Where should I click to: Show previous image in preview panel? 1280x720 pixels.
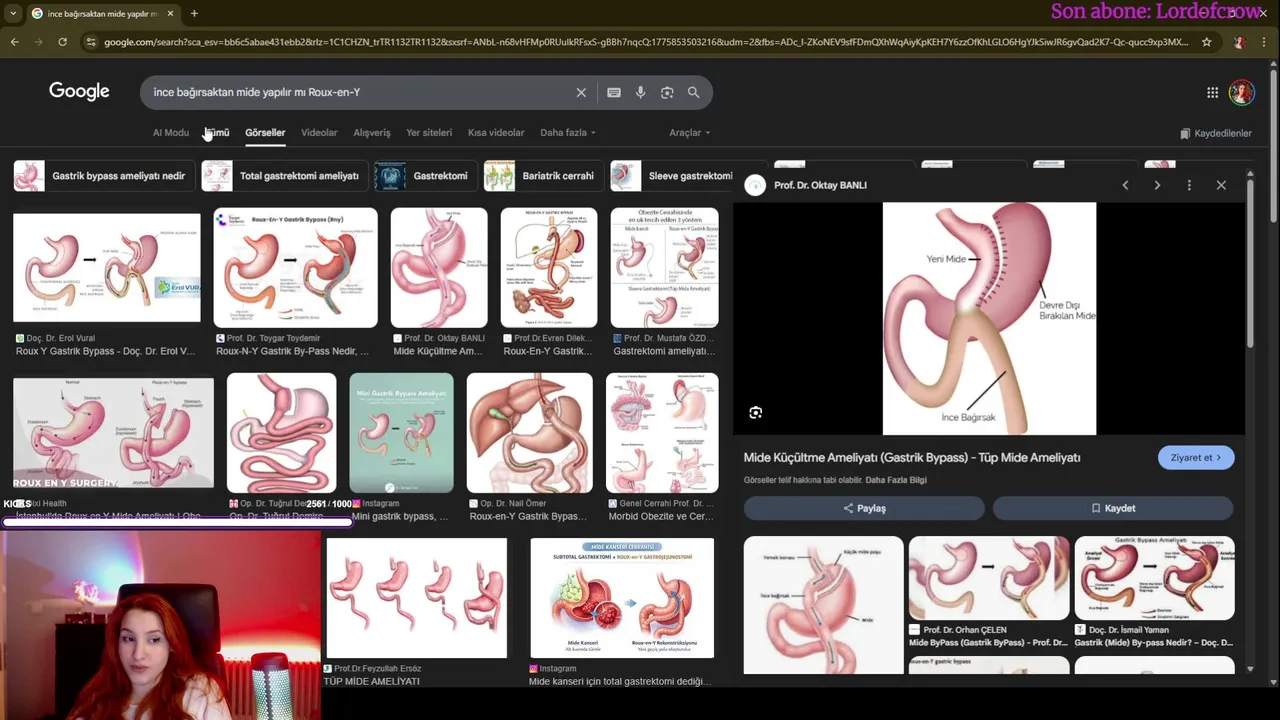[x=1125, y=185]
